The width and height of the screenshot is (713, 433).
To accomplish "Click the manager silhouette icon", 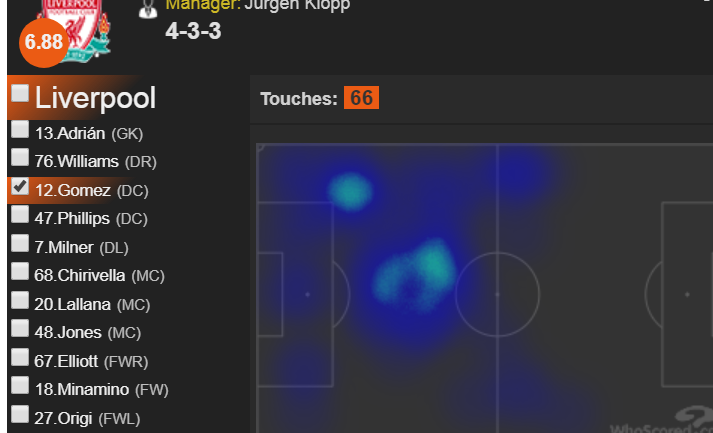I will coord(148,8).
